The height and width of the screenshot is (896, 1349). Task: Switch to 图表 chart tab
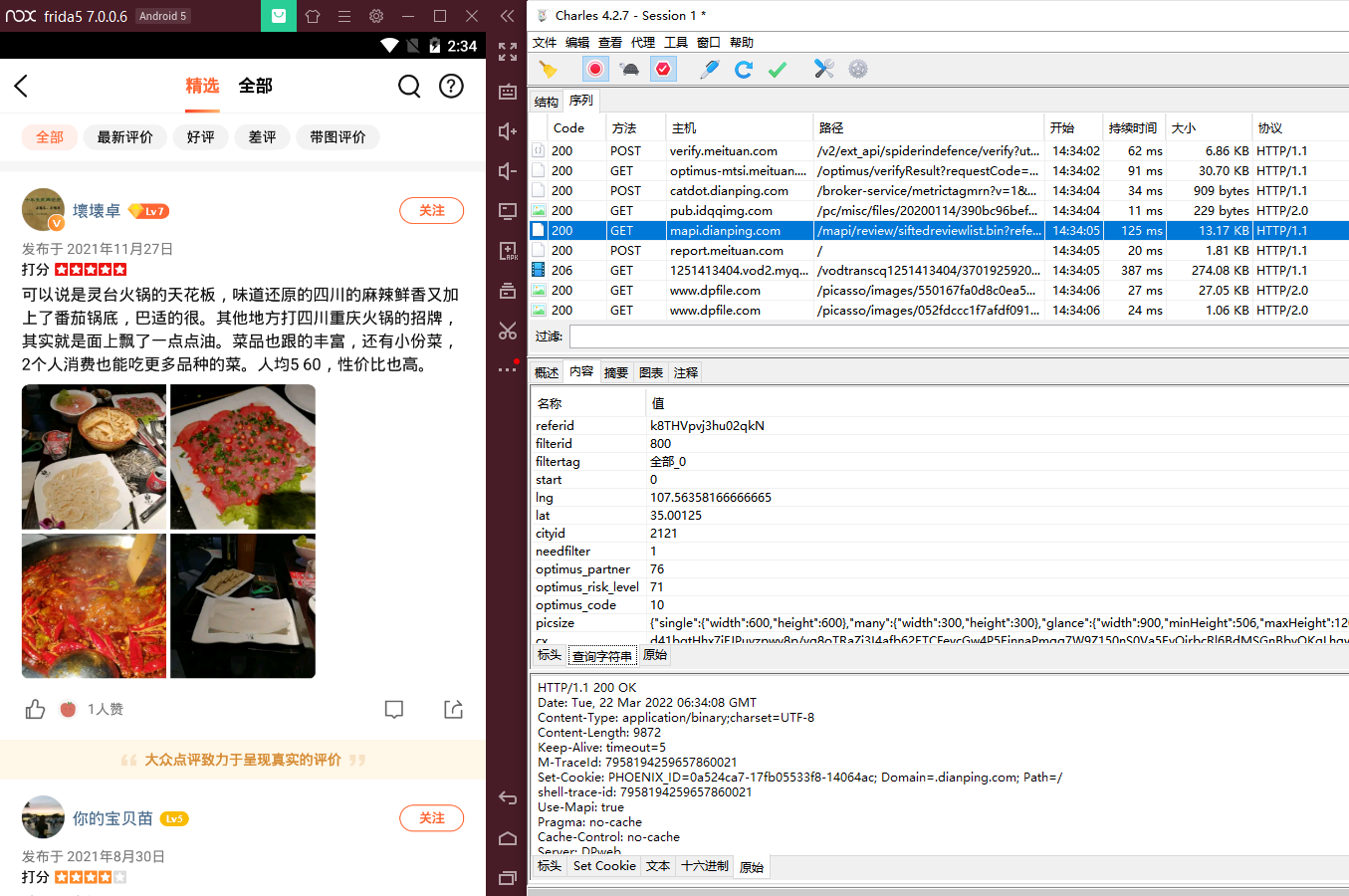tap(651, 372)
